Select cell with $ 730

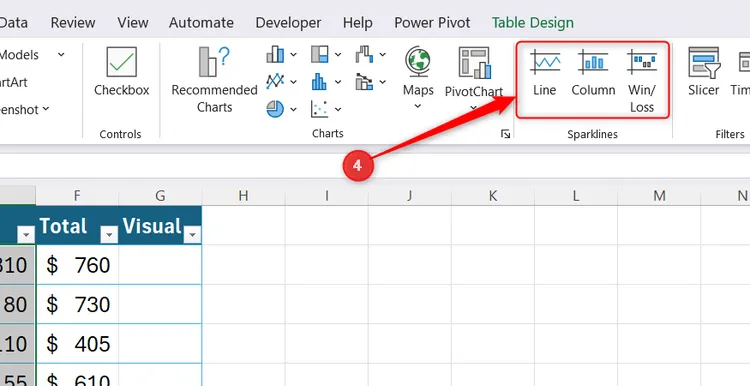tap(77, 304)
